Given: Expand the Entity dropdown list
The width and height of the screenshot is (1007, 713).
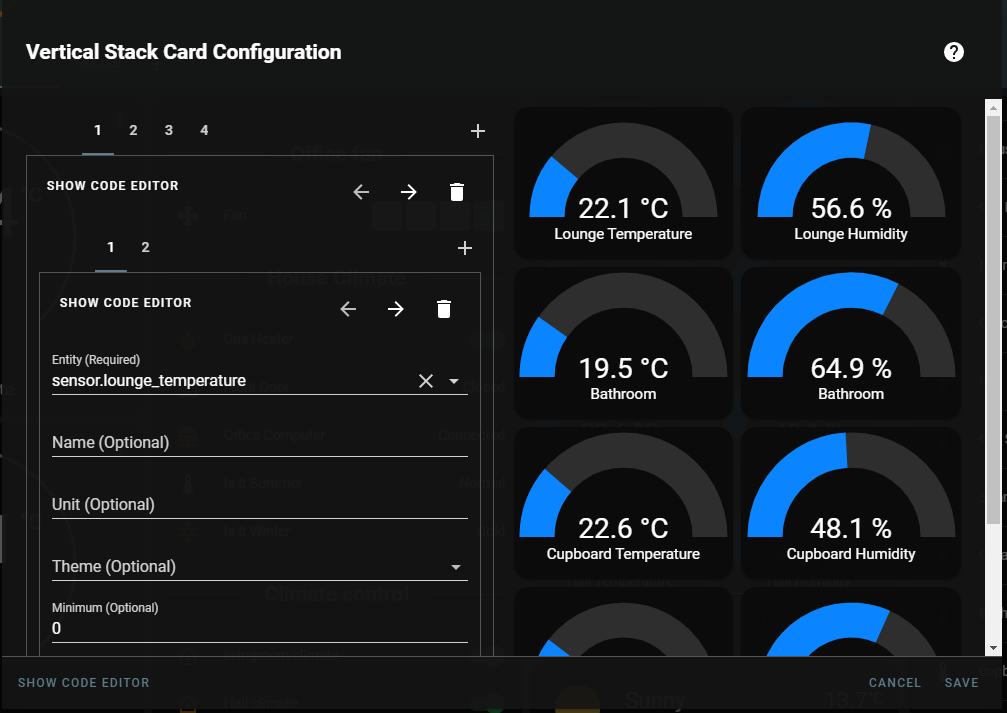Looking at the screenshot, I should point(454,381).
